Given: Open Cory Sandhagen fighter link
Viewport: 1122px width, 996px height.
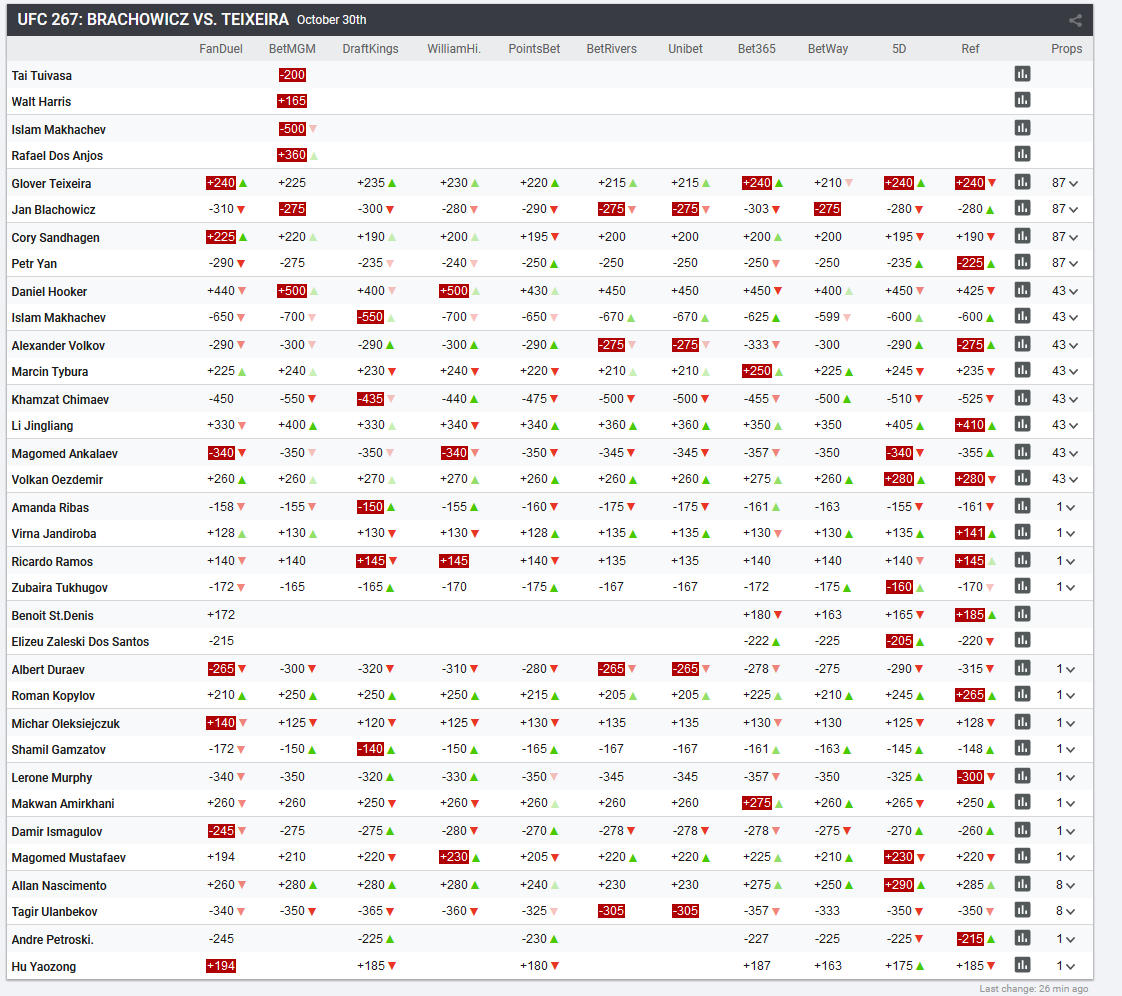Looking at the screenshot, I should tap(56, 238).
